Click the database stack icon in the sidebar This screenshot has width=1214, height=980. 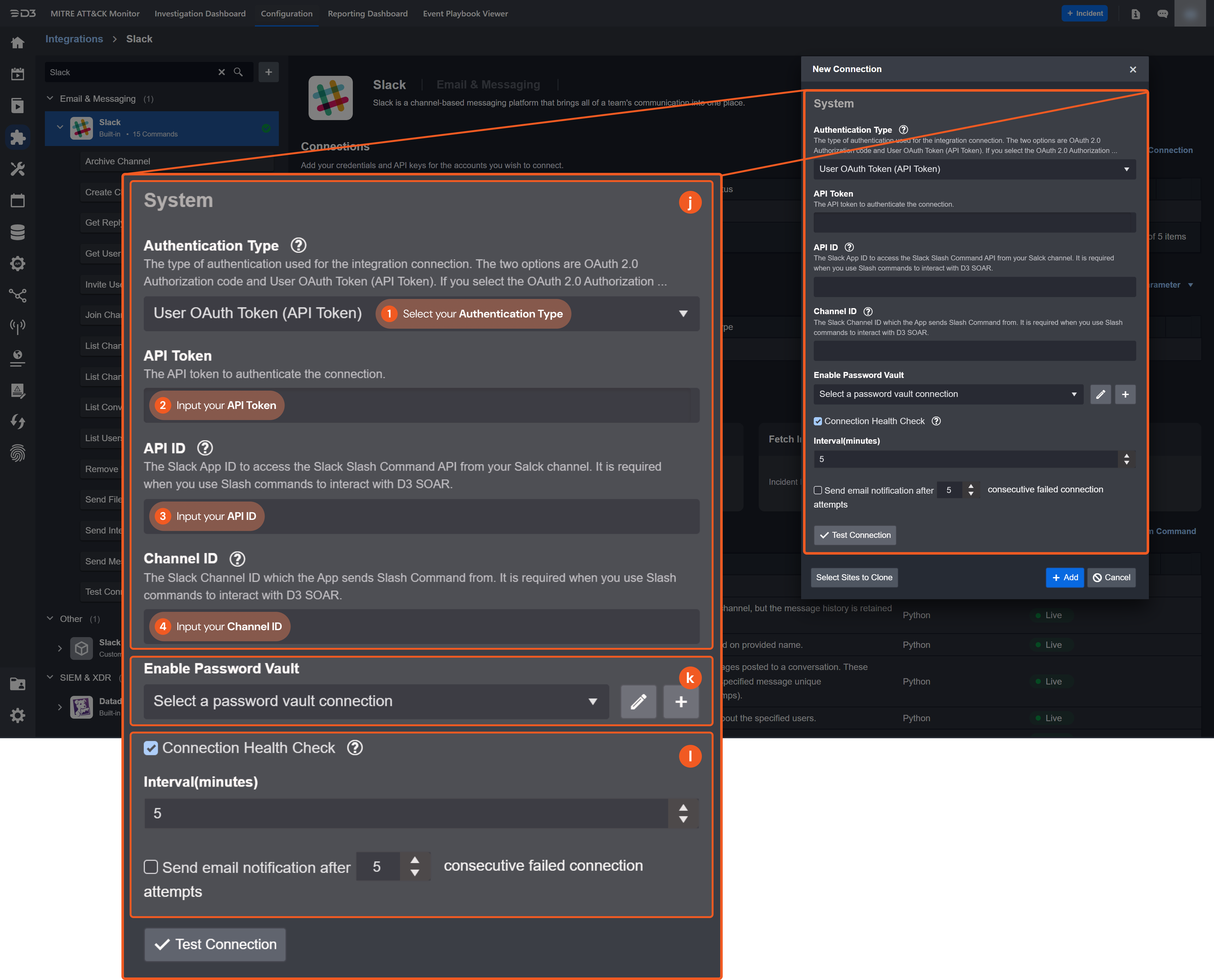click(x=17, y=232)
